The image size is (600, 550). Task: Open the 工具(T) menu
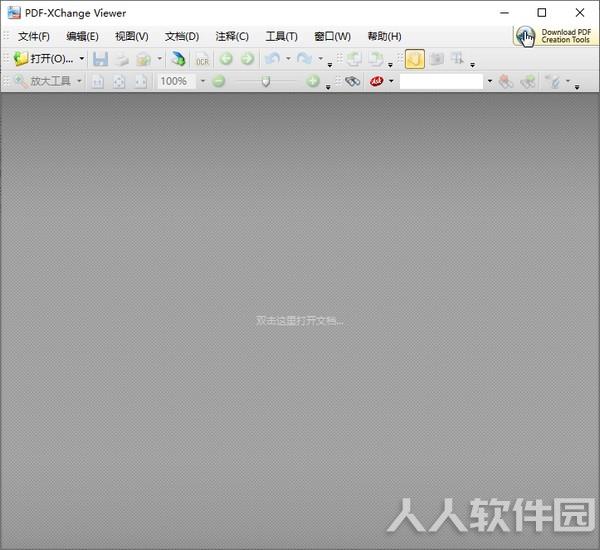282,37
